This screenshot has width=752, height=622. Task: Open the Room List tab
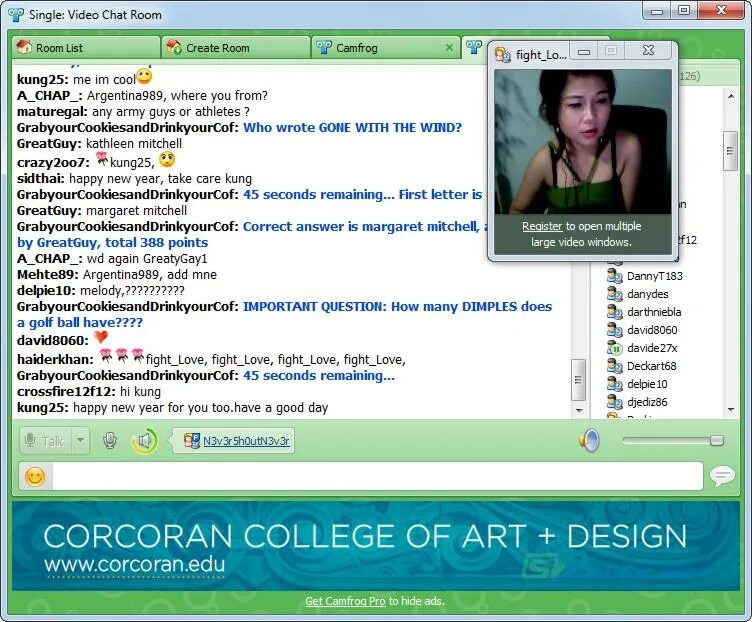(x=86, y=47)
